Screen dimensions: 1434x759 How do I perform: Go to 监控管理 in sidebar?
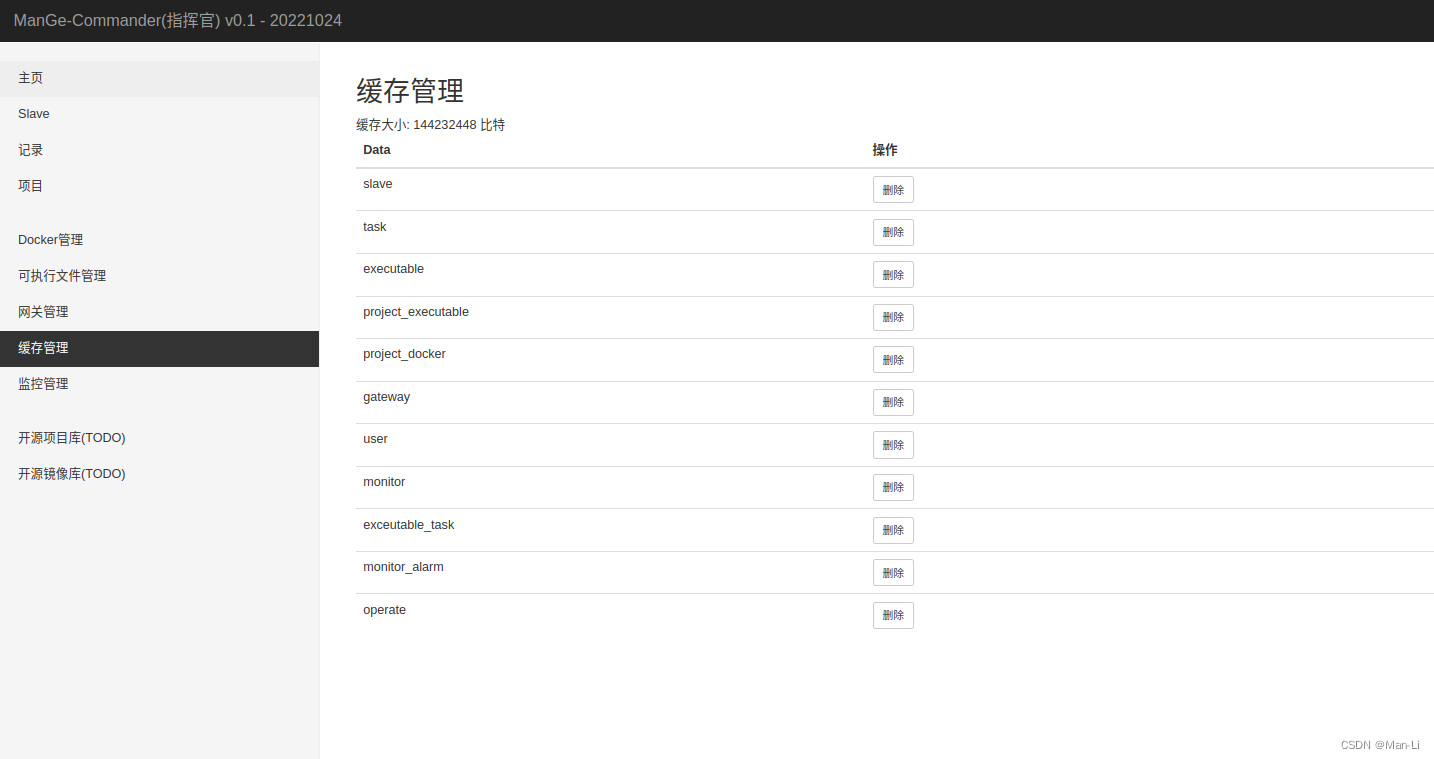159,384
